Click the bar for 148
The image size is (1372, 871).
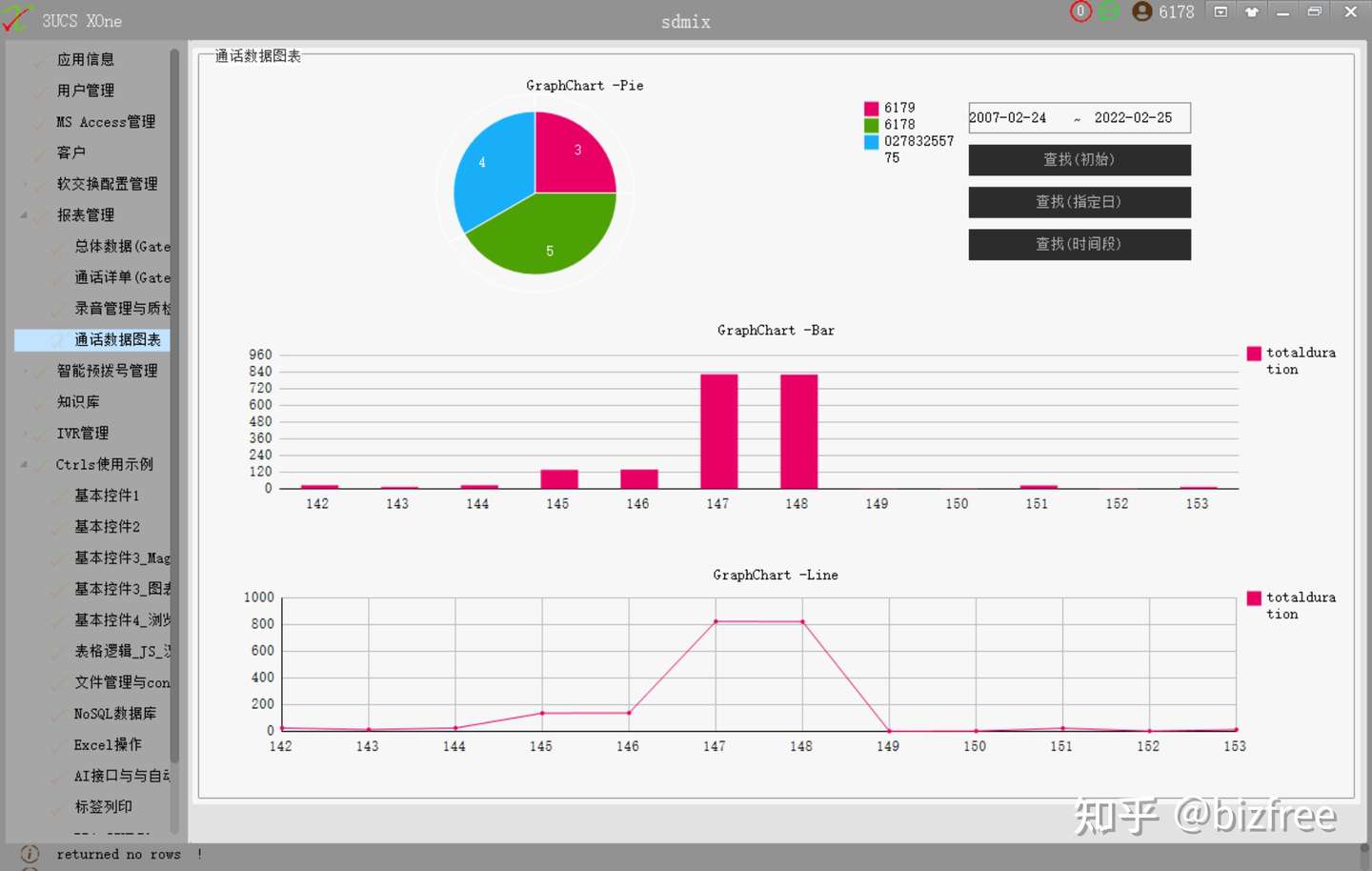pos(798,432)
